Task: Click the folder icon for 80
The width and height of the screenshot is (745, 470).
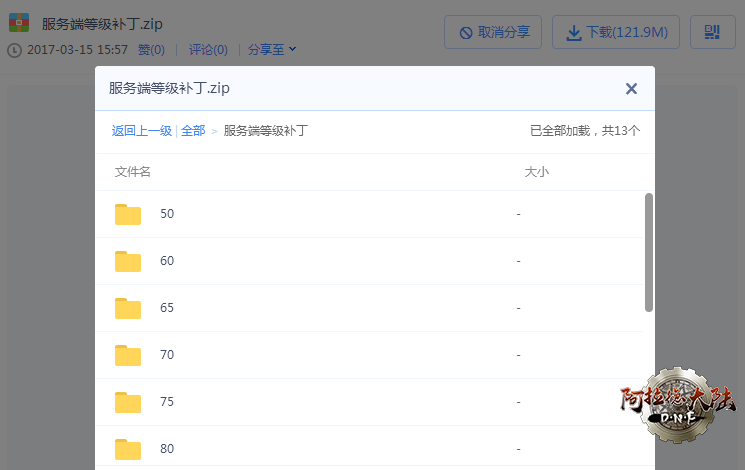Action: 128,449
